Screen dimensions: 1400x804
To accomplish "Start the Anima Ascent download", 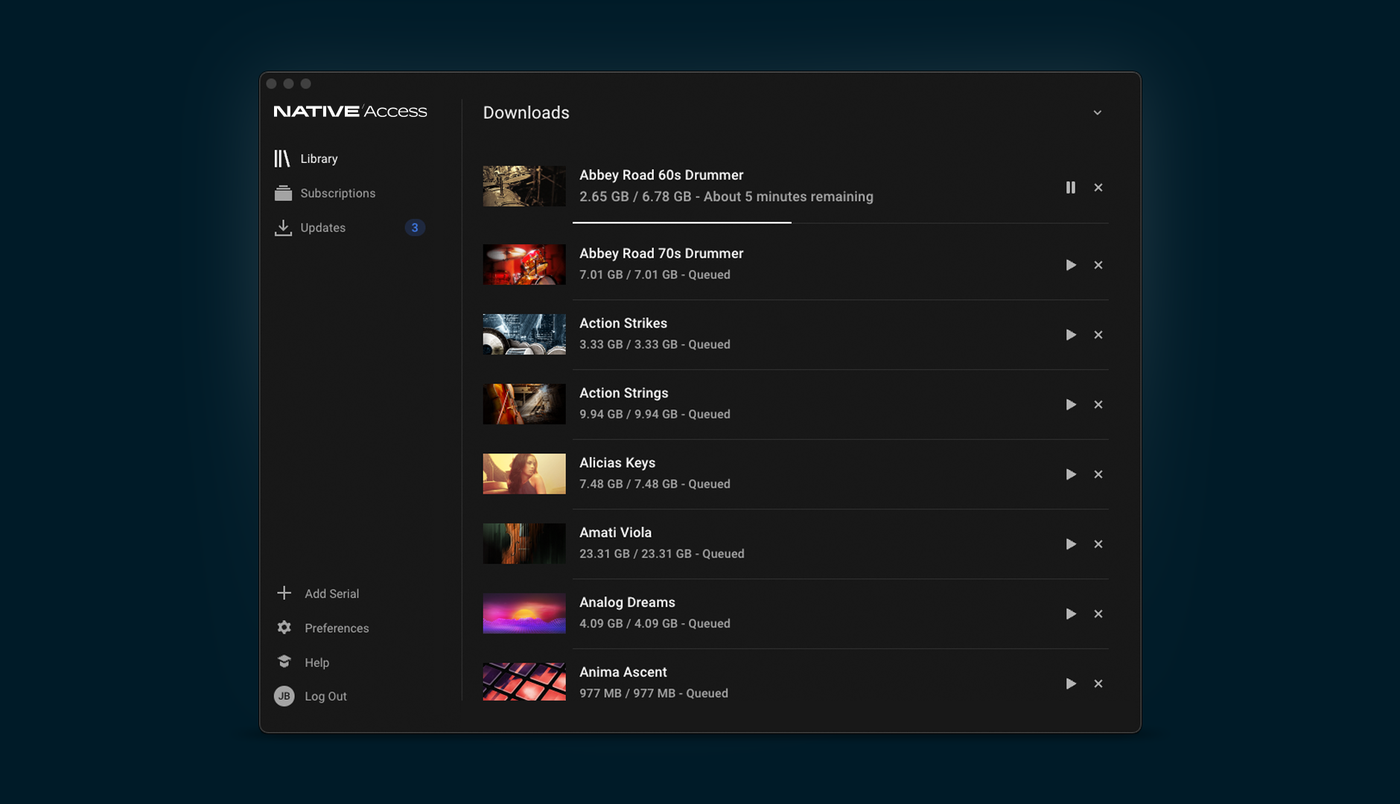I will tap(1071, 684).
